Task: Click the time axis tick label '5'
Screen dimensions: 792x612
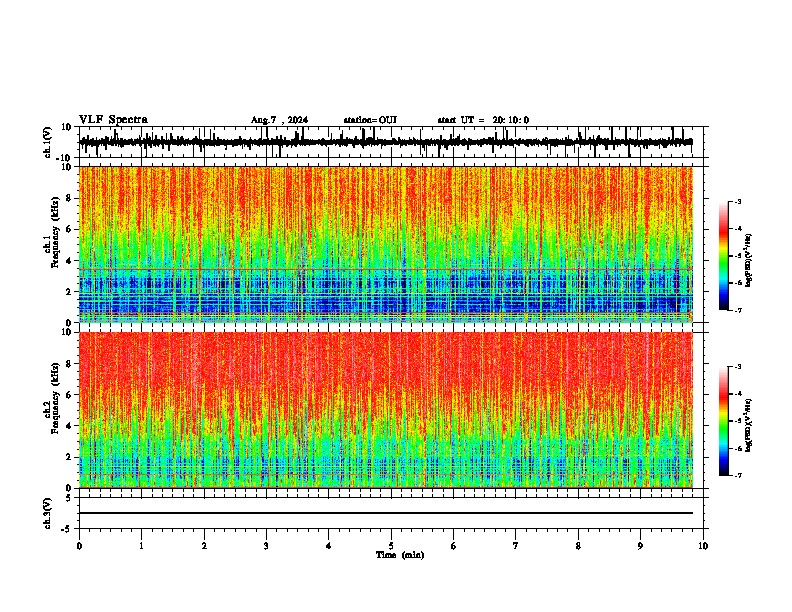Action: 391,546
